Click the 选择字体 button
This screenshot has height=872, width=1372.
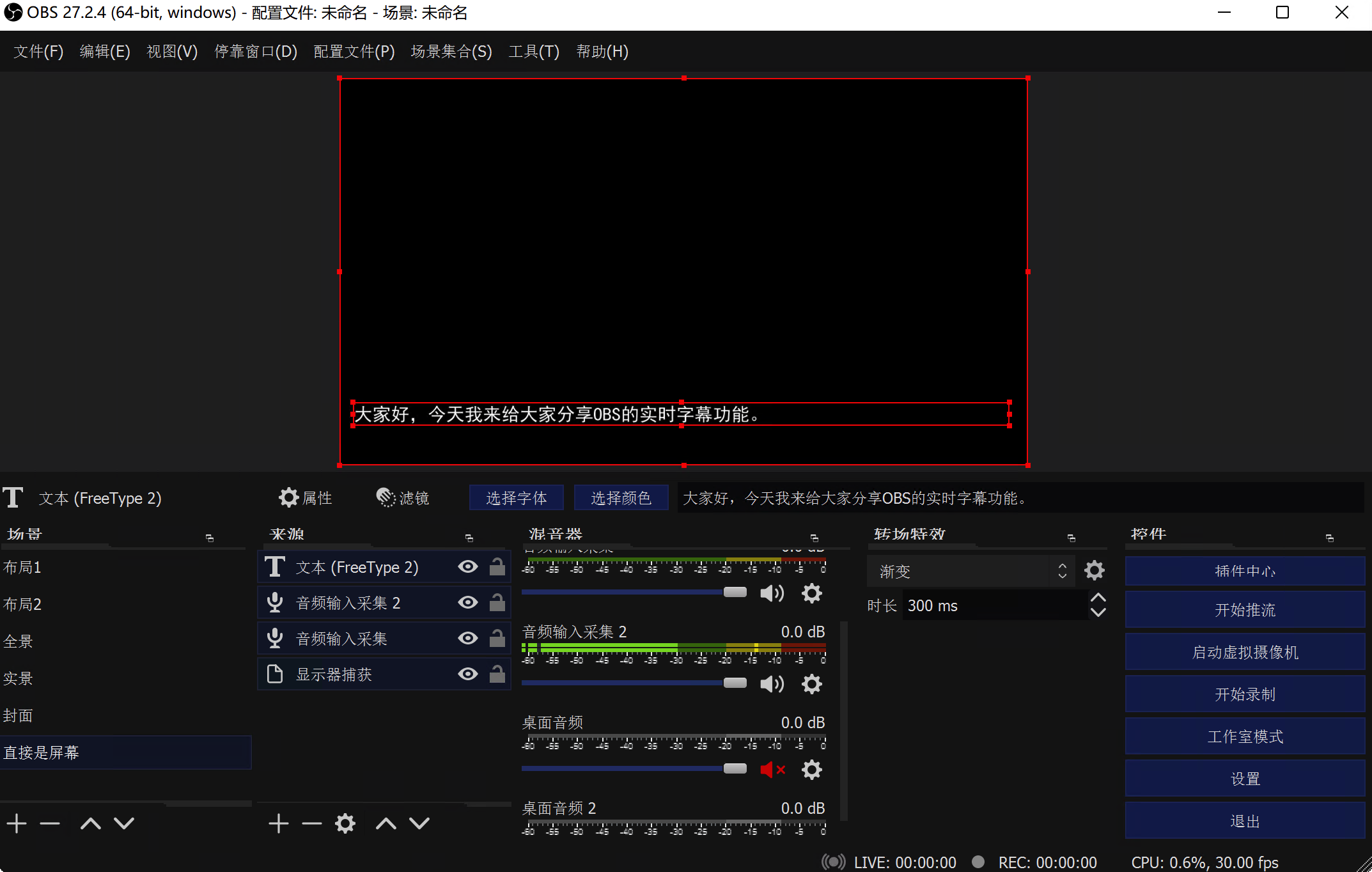click(x=516, y=498)
